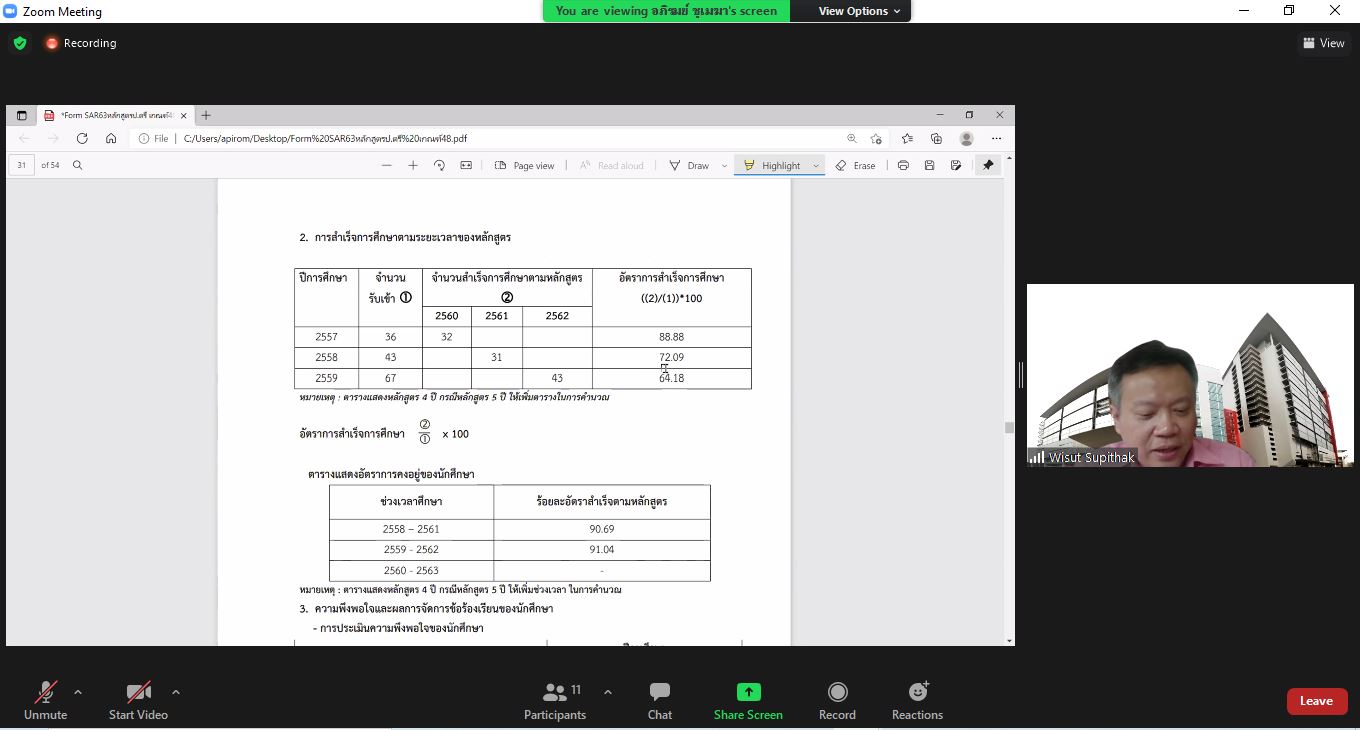Click the Zoom encryption shield icon
Viewport: 1360px width, 730px height.
(20, 43)
